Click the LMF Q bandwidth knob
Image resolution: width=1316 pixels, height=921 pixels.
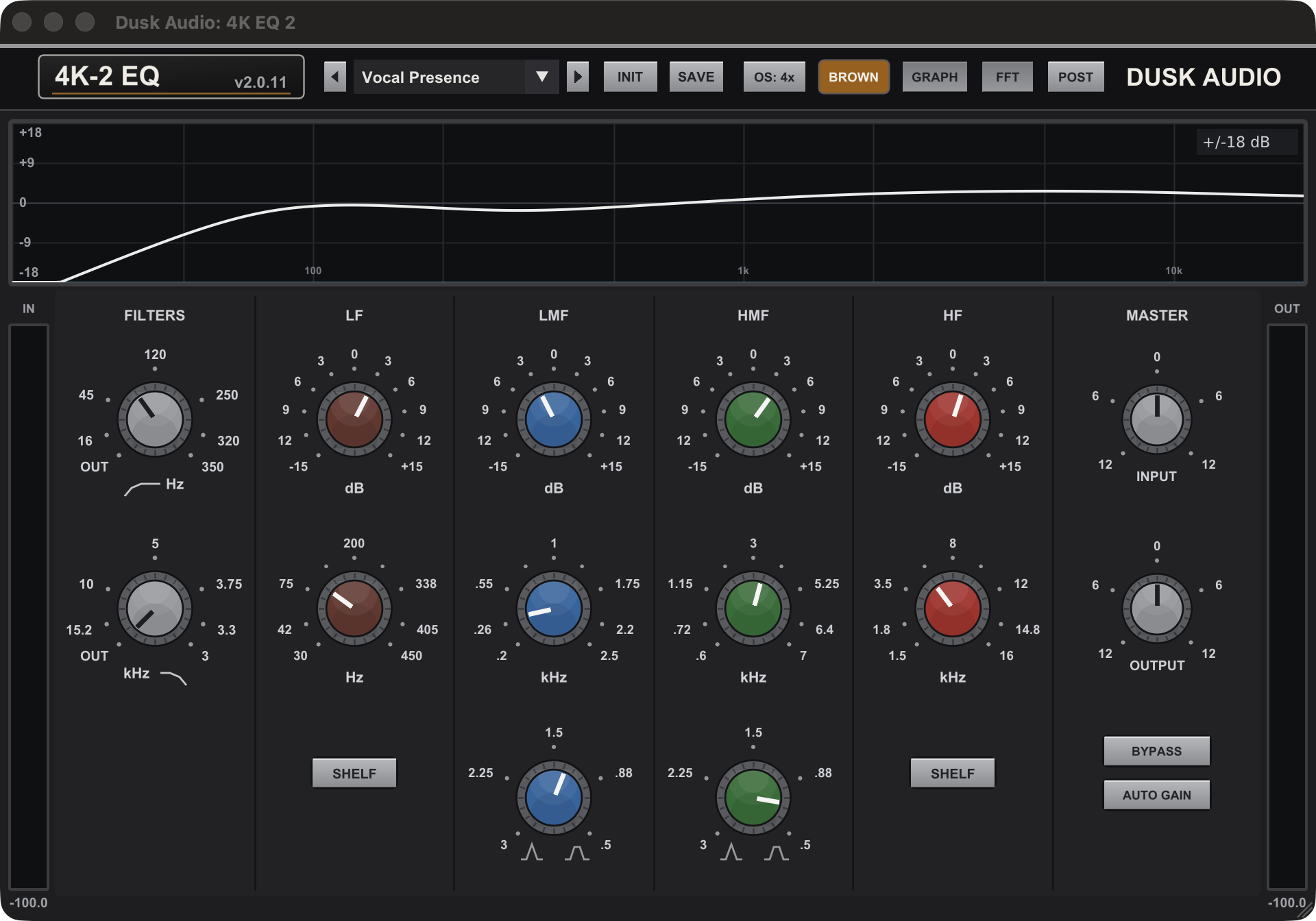point(554,798)
